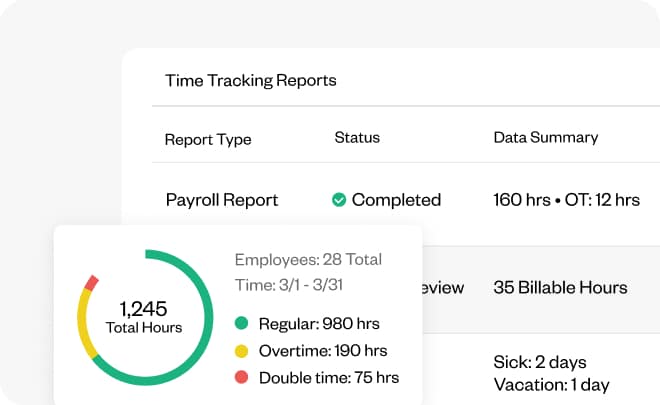Click the yellow Overtime legend dot
660x405 pixels.
point(241,351)
